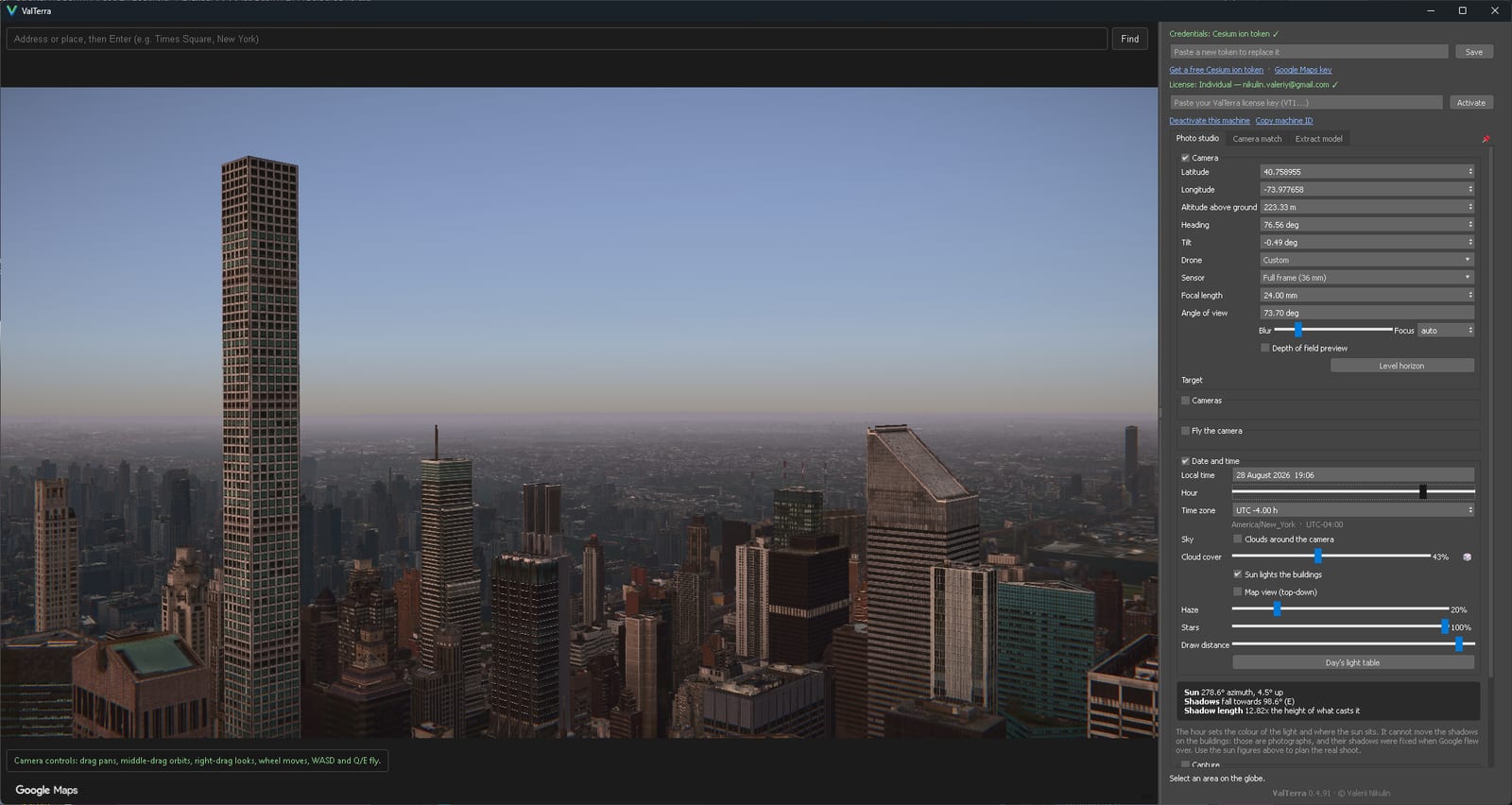Click the Google Maps attribution logo

(46, 790)
